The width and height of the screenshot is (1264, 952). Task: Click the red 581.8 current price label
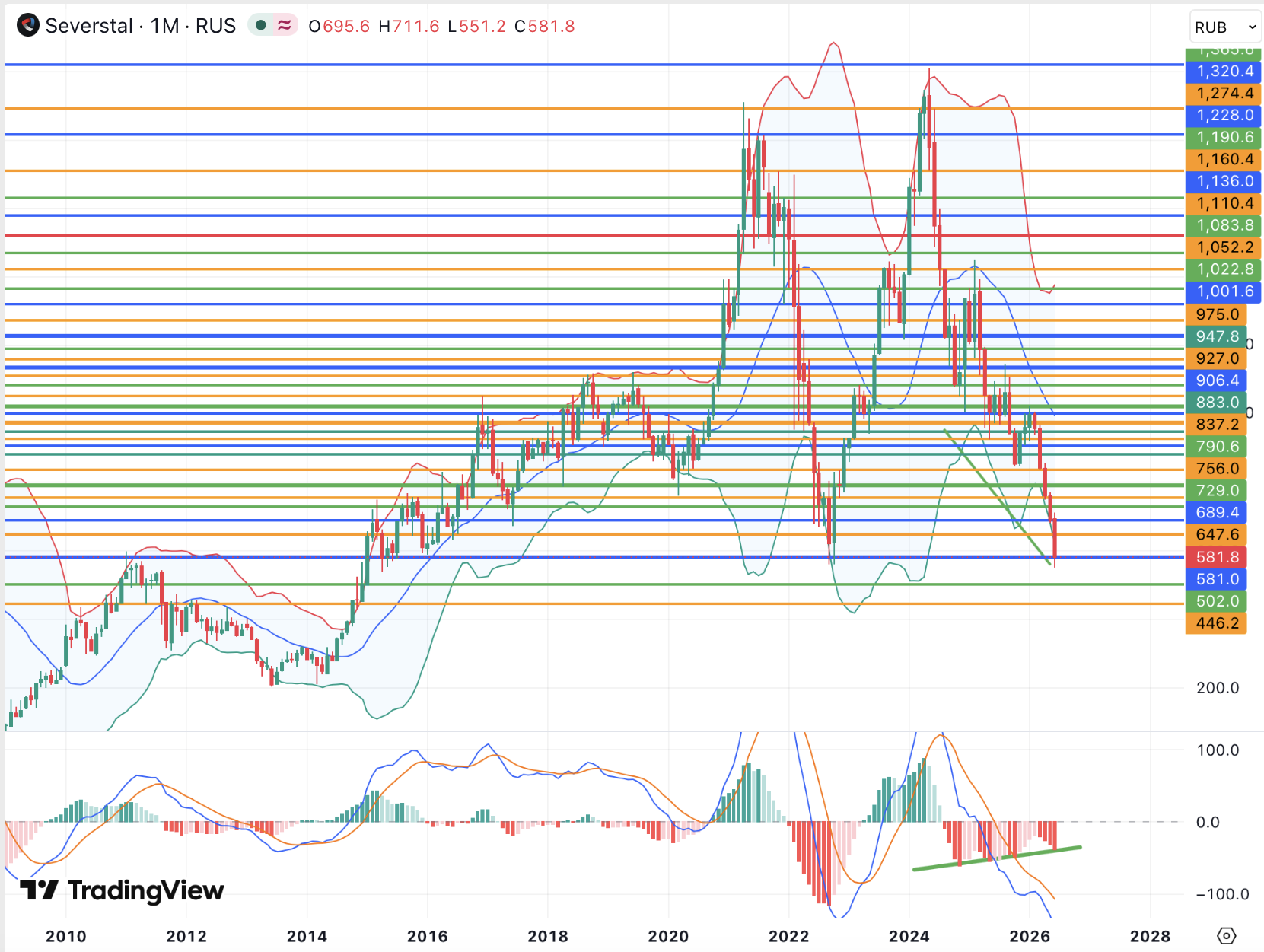(x=1216, y=557)
